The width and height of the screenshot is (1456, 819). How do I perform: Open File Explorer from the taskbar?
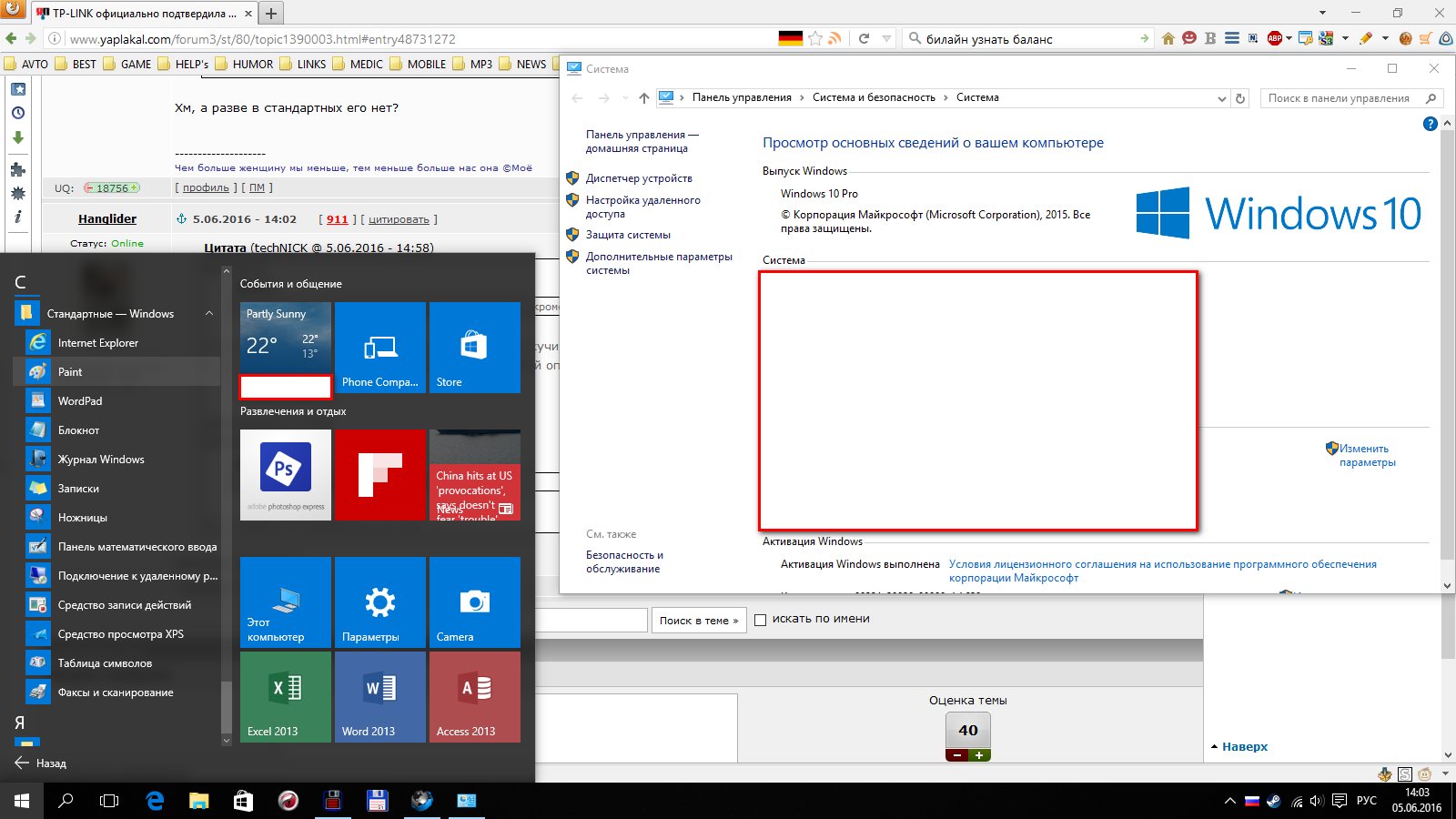click(198, 801)
